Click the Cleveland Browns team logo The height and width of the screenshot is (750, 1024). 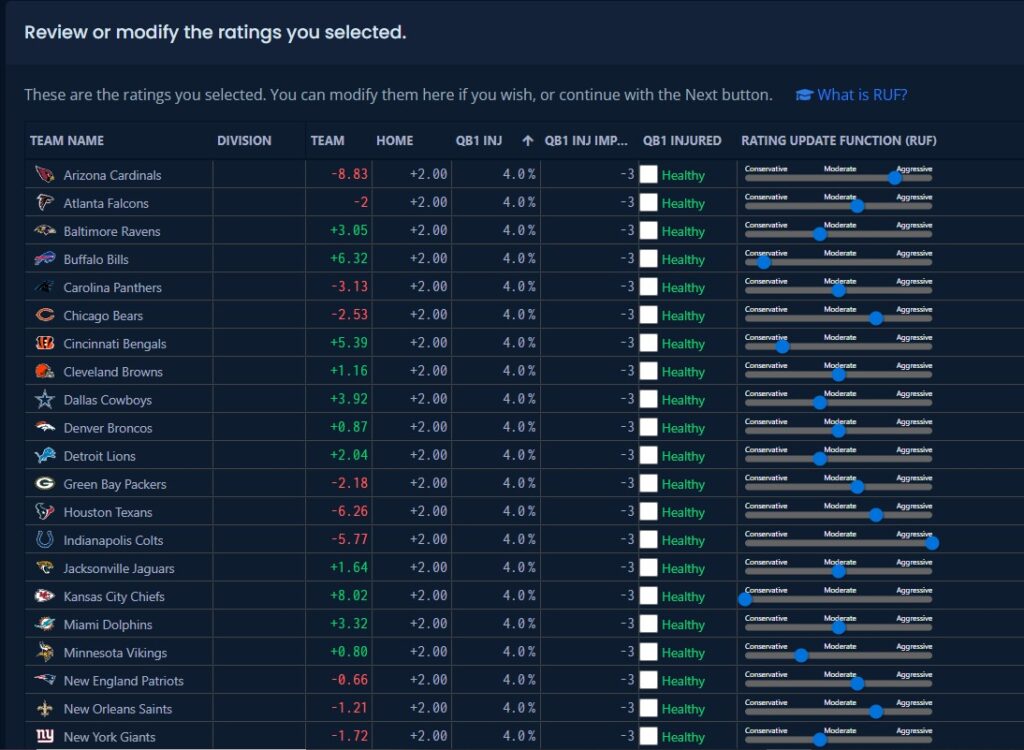click(x=44, y=371)
